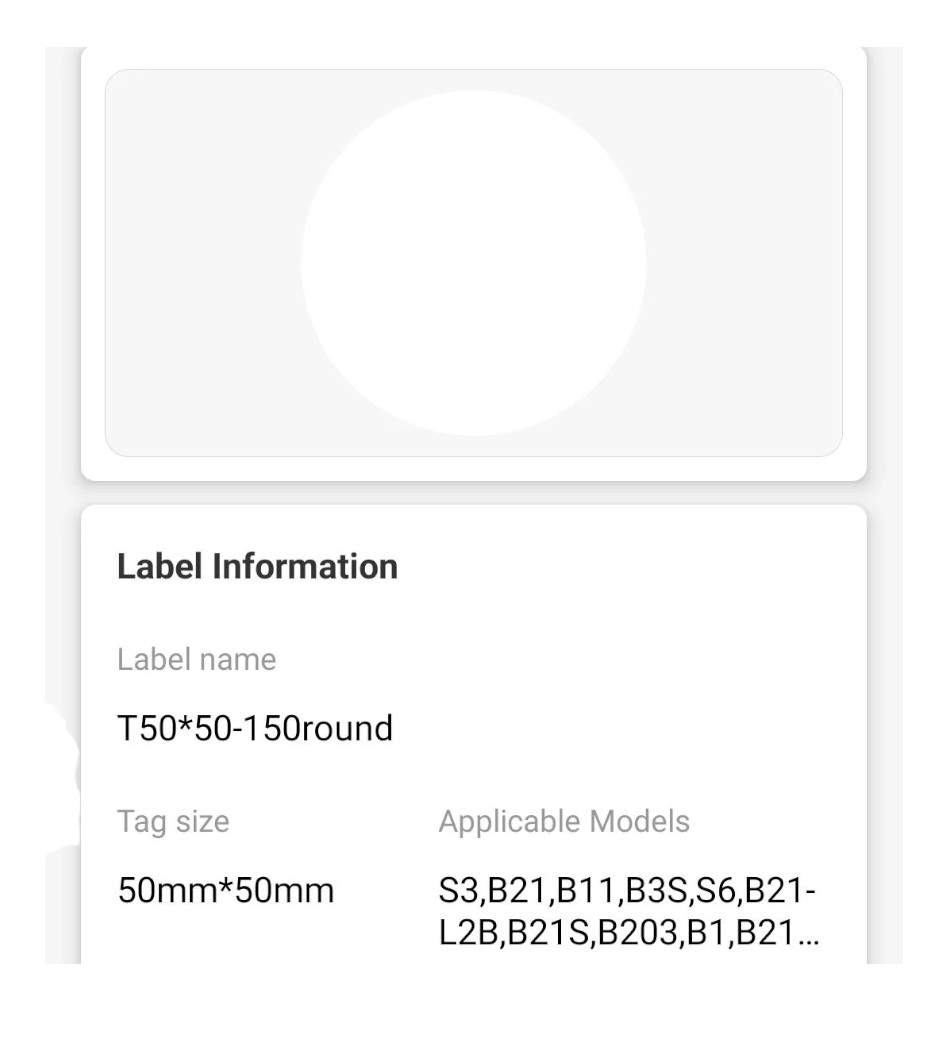Viewport: 950px width, 1050px height.
Task: Click the "Applicable Models" caption
Action: [564, 822]
